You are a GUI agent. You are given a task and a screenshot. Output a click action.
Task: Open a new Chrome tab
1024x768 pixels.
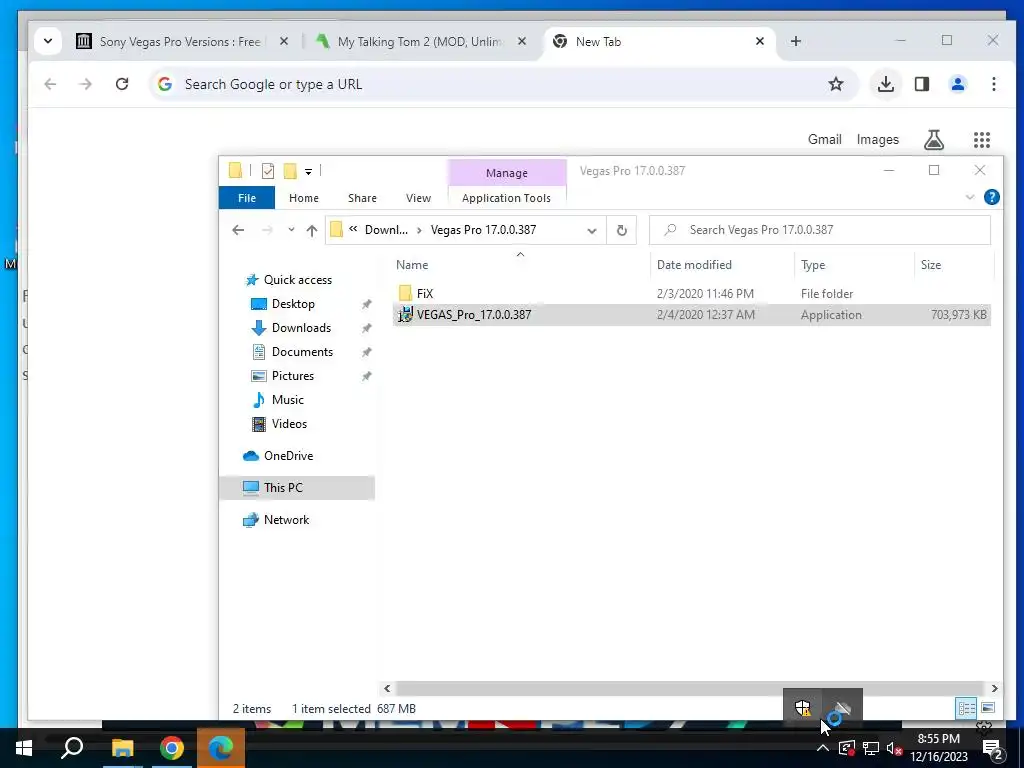coord(795,41)
